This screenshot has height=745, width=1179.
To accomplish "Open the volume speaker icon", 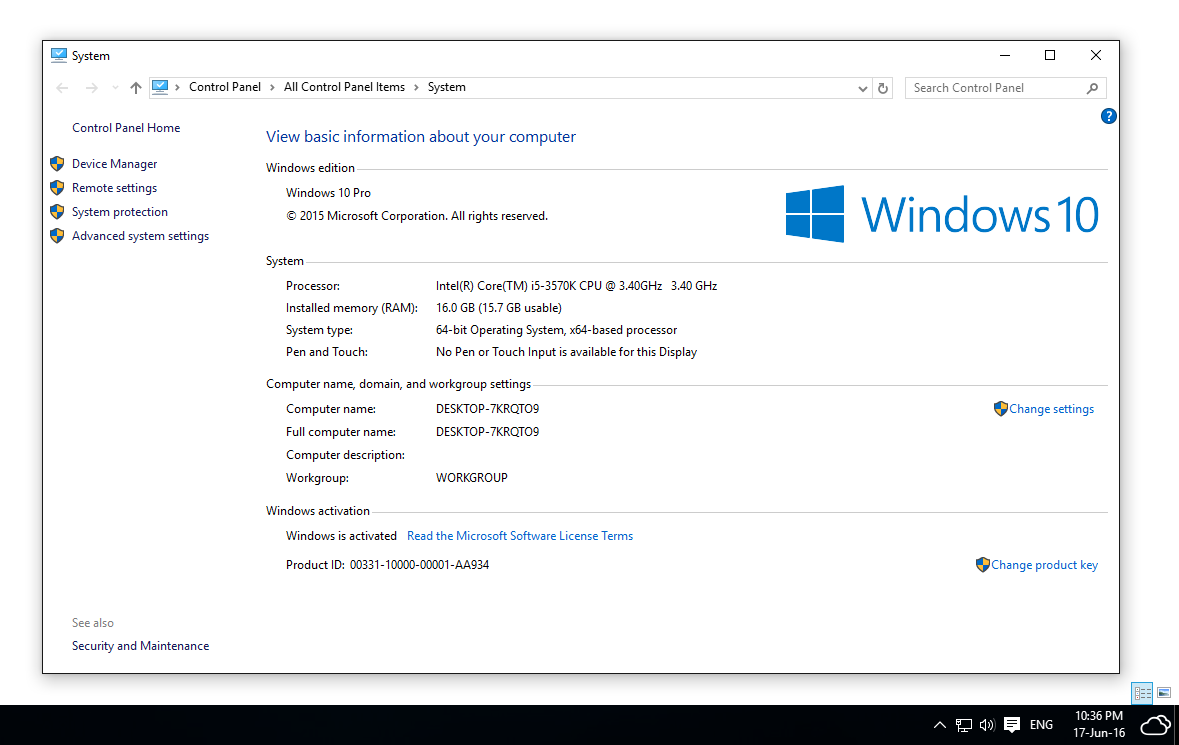I will tap(987, 725).
